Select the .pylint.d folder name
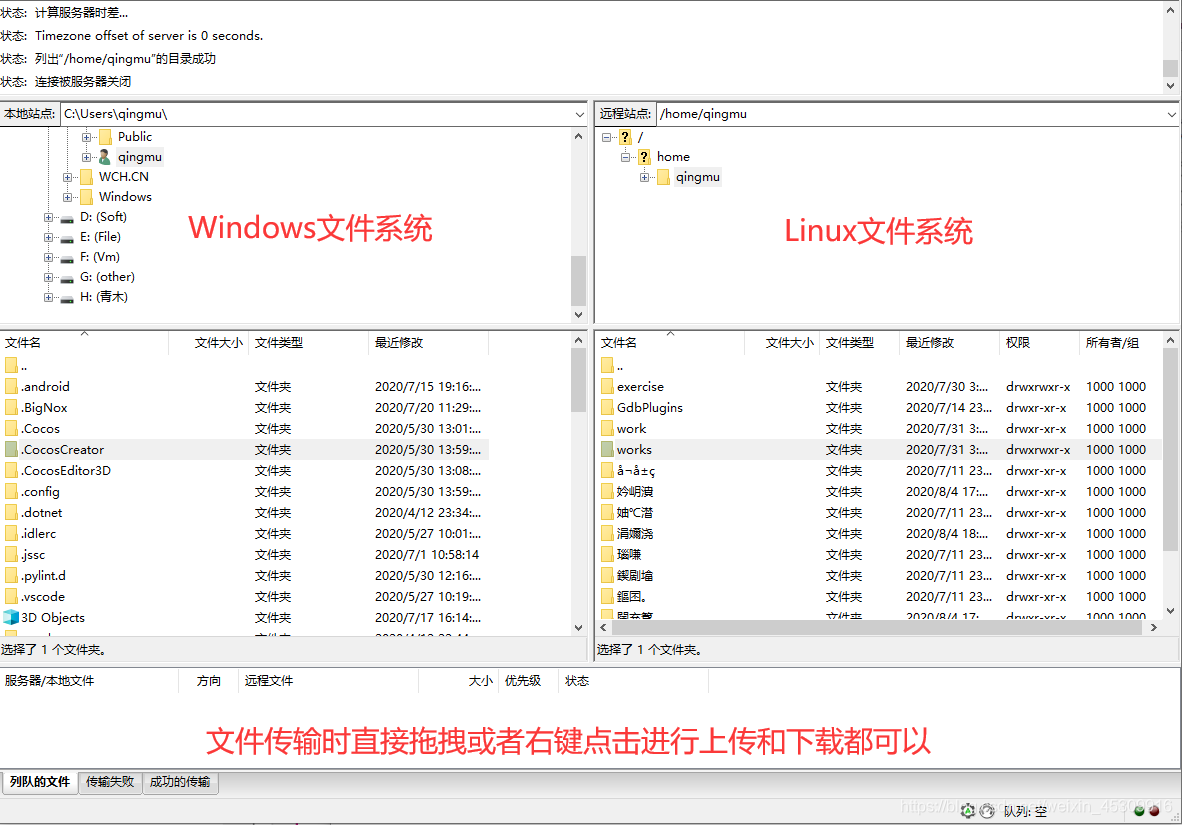Screen dimensions: 1182x825 (44, 575)
